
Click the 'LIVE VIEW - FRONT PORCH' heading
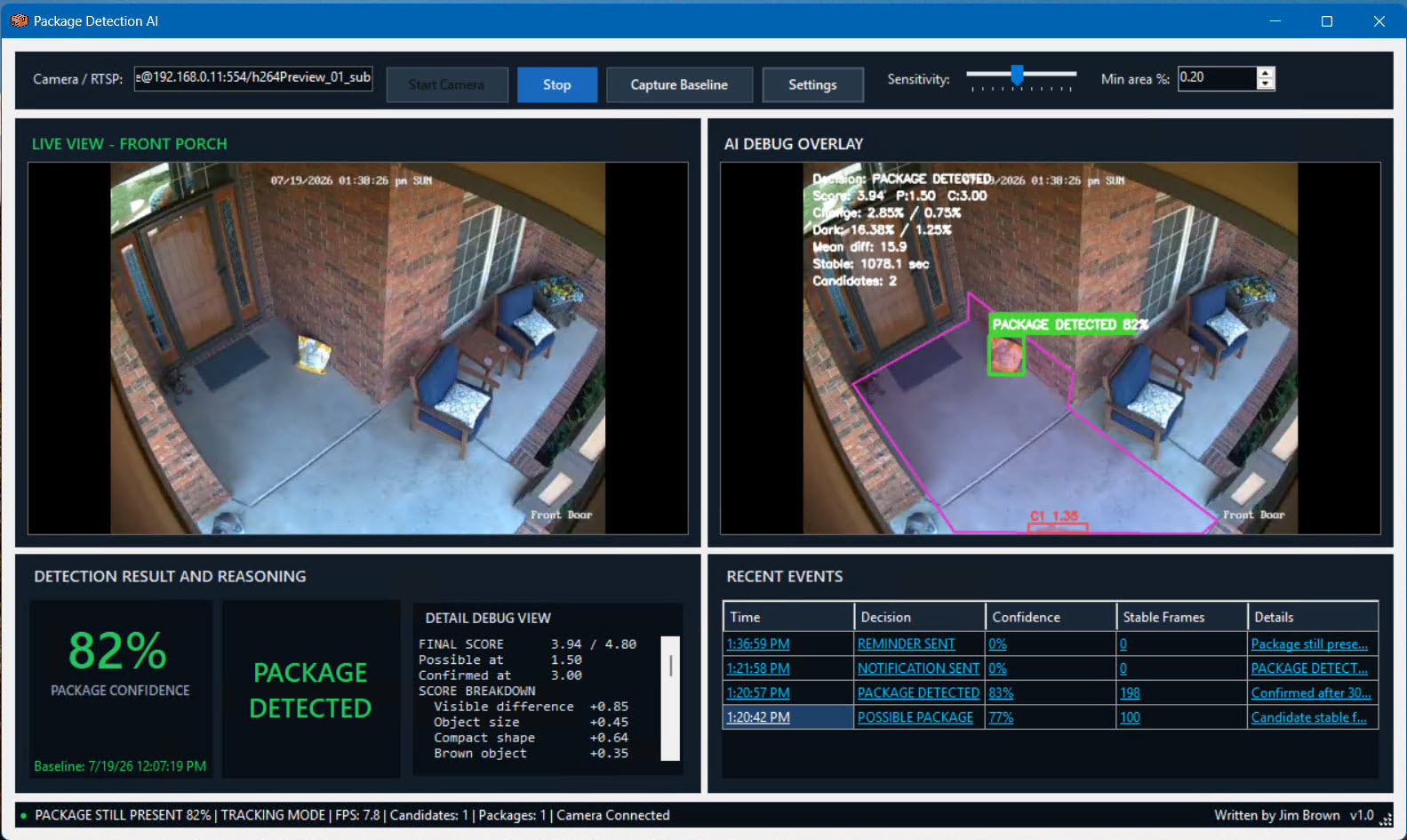coord(130,144)
